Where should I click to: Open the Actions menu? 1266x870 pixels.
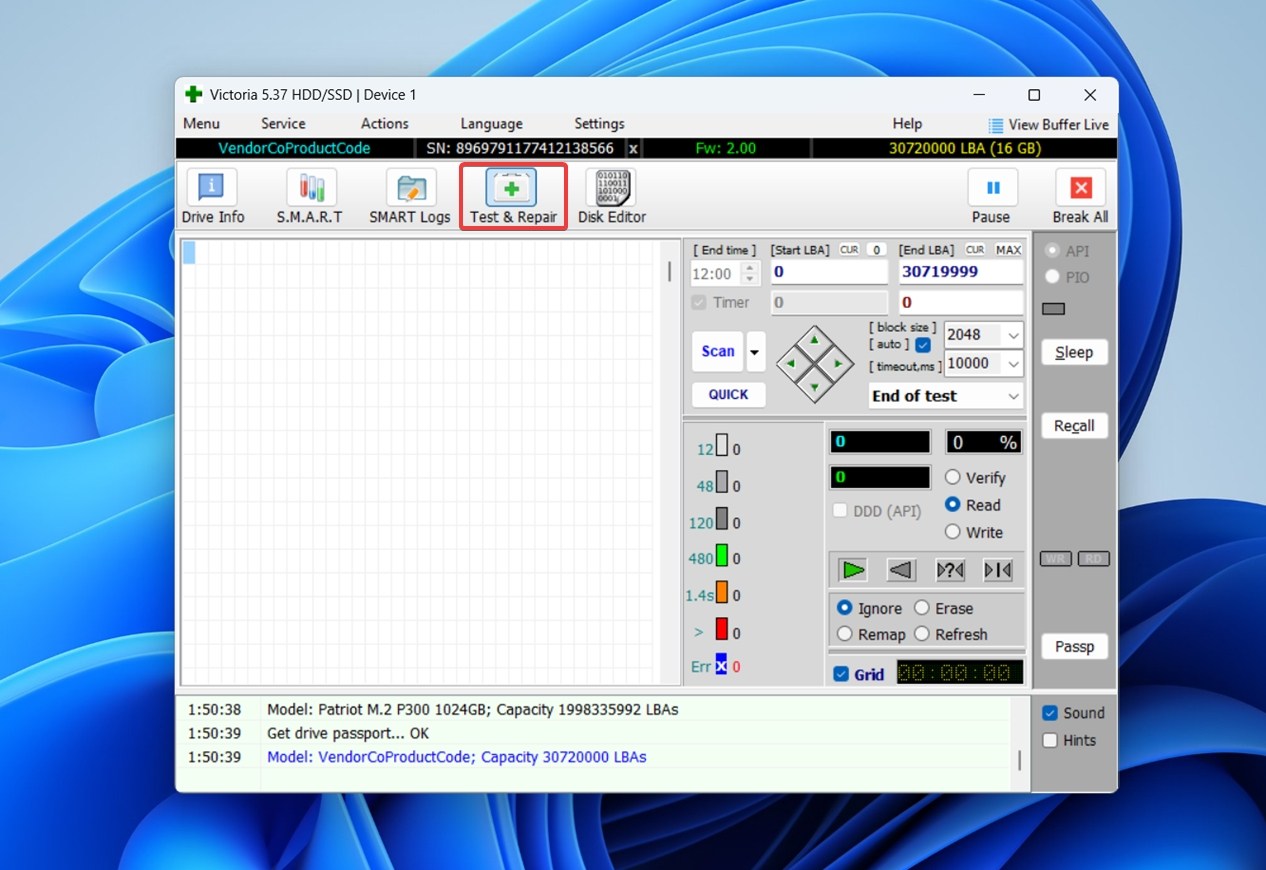[x=384, y=124]
